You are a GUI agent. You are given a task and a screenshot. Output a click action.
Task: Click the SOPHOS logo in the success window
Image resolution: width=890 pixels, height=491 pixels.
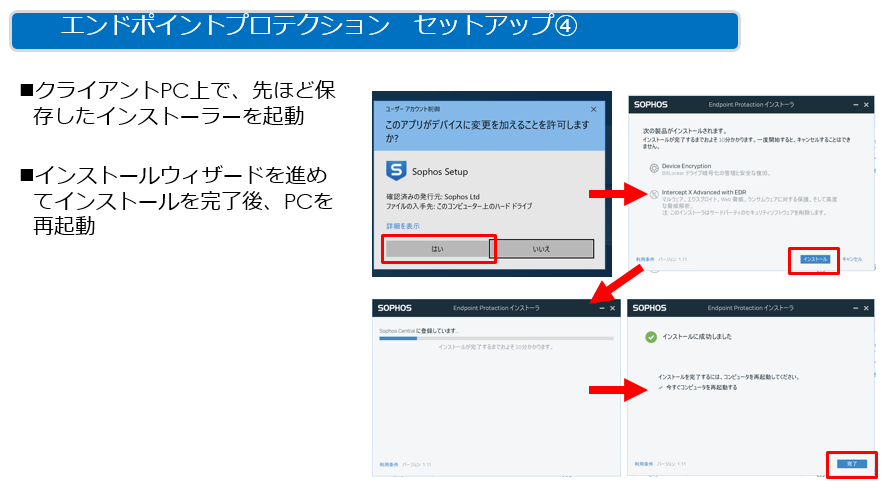point(649,308)
